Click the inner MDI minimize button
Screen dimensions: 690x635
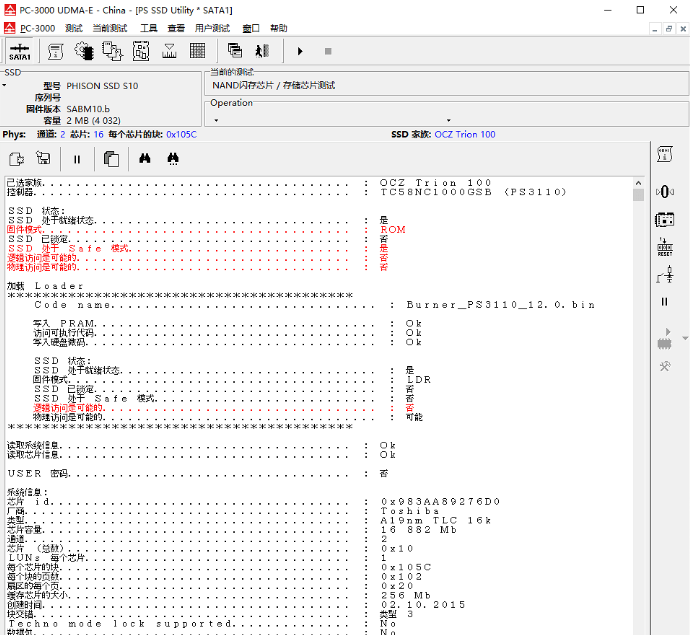655,29
